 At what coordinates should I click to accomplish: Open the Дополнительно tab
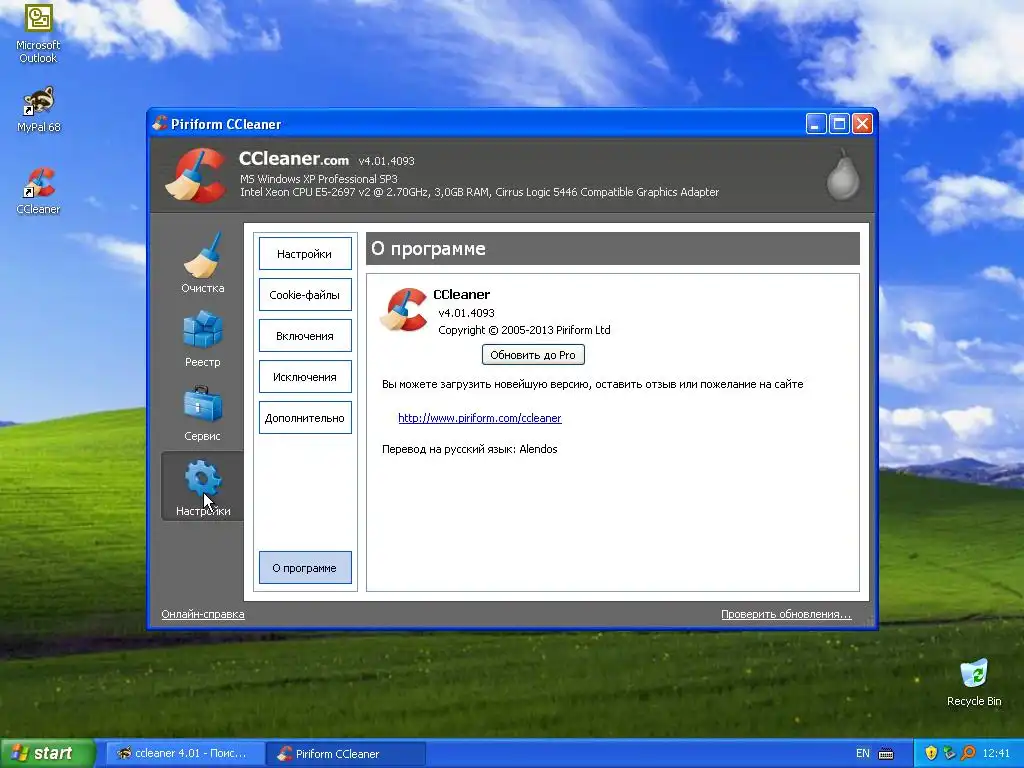(305, 418)
